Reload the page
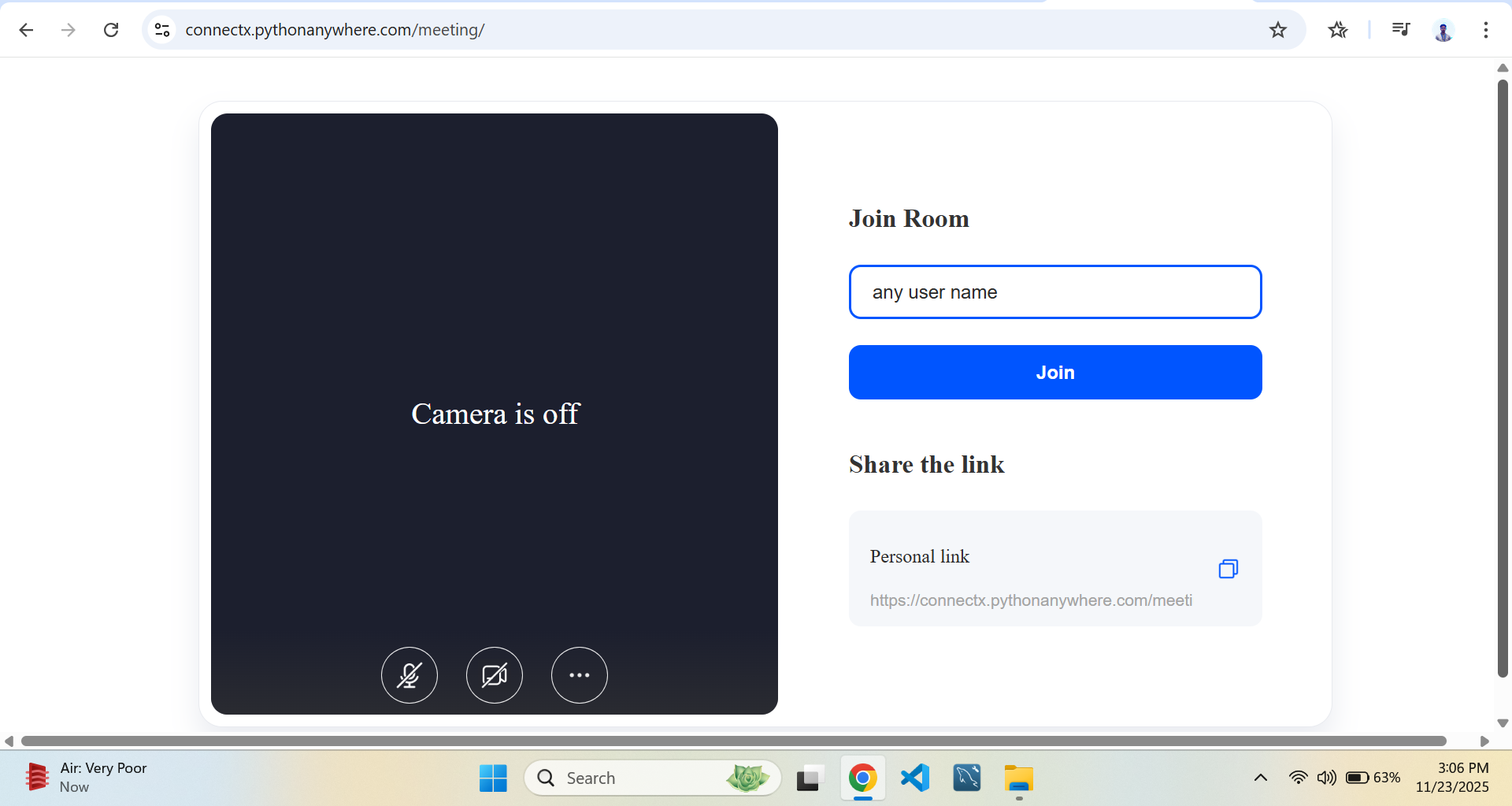Viewport: 1512px width, 806px height. coord(111,30)
